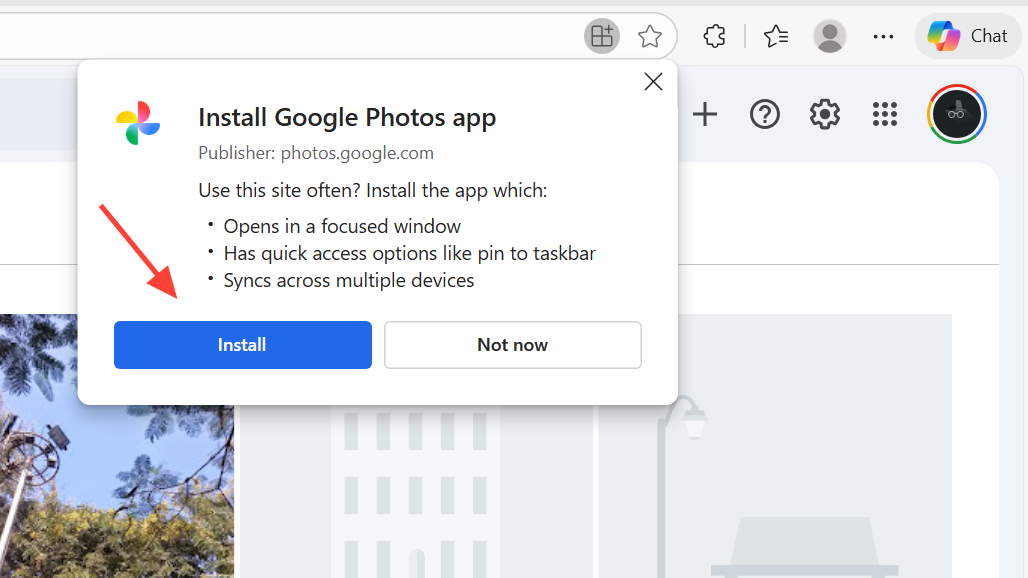
Task: Choose Not now in install prompt
Action: (x=512, y=345)
